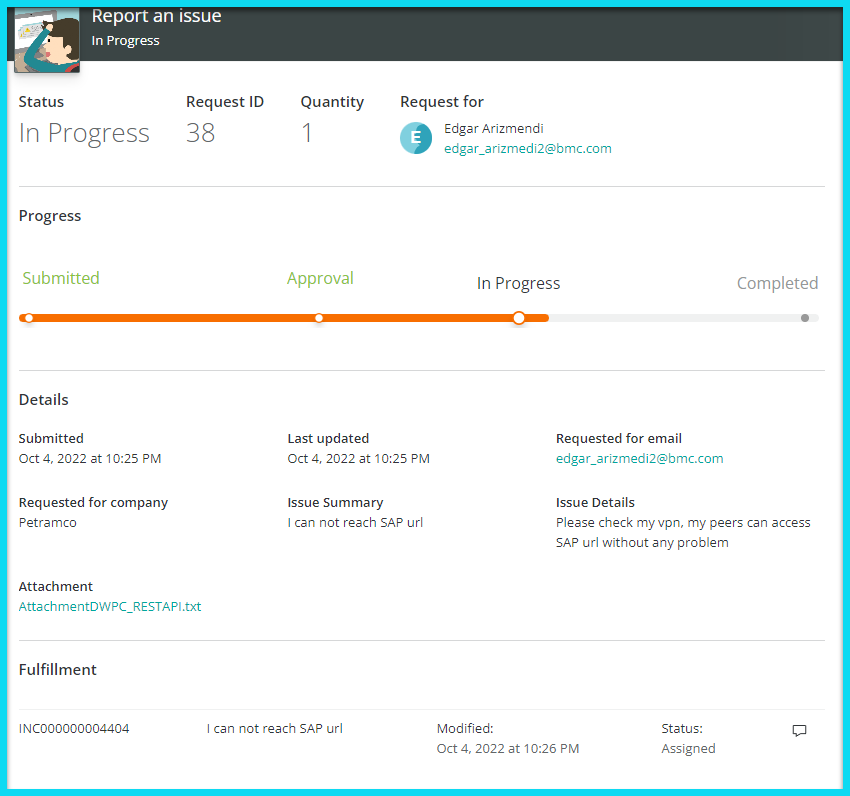Click the green Approval progress label

(x=320, y=279)
